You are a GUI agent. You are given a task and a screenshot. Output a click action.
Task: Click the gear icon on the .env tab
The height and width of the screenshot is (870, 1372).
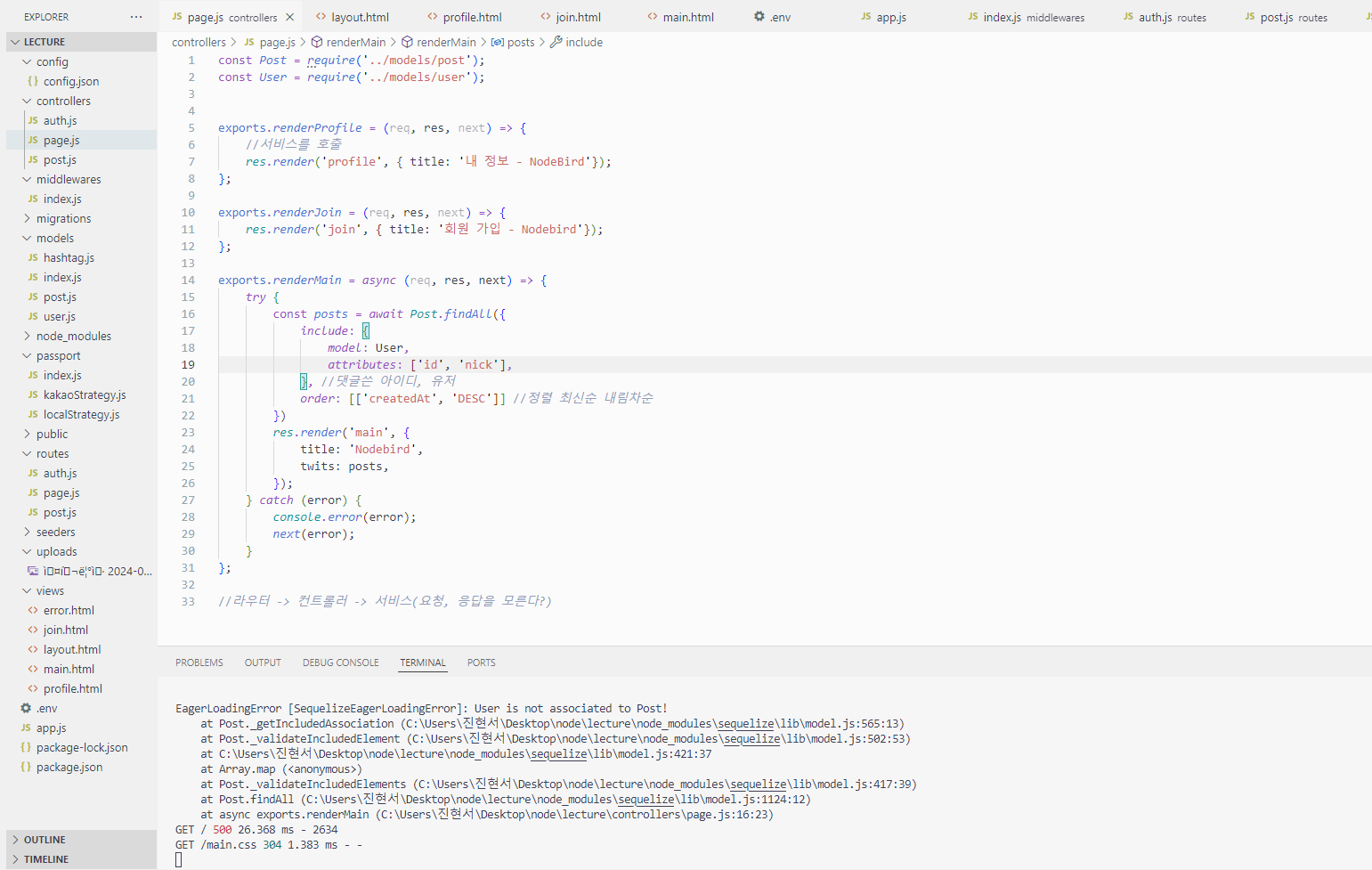click(759, 16)
